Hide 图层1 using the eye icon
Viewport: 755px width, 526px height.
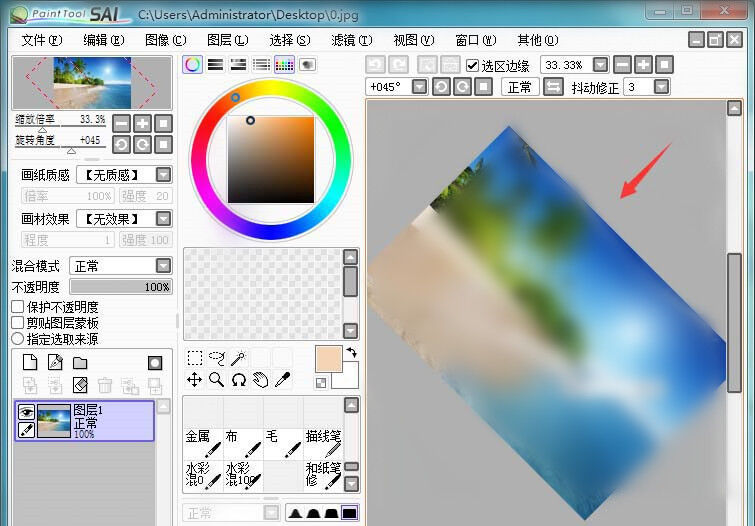tap(26, 412)
